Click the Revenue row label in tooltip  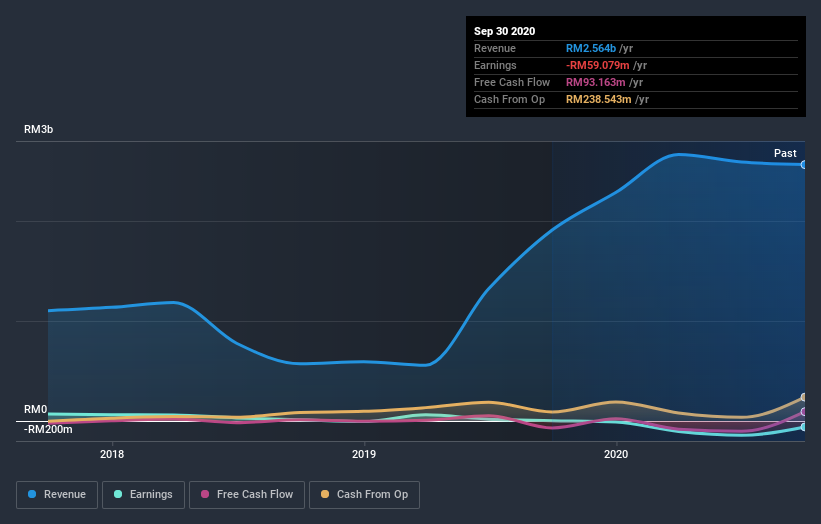pyautogui.click(x=495, y=49)
